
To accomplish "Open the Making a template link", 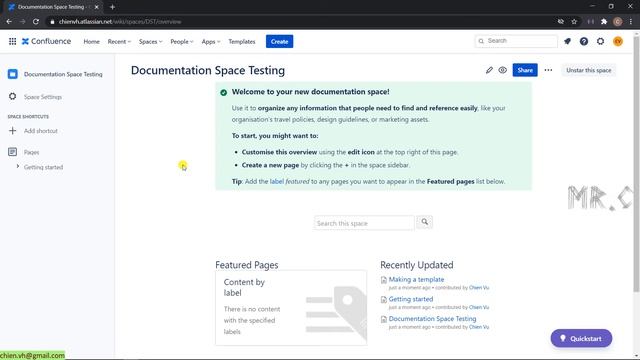I will point(416,280).
